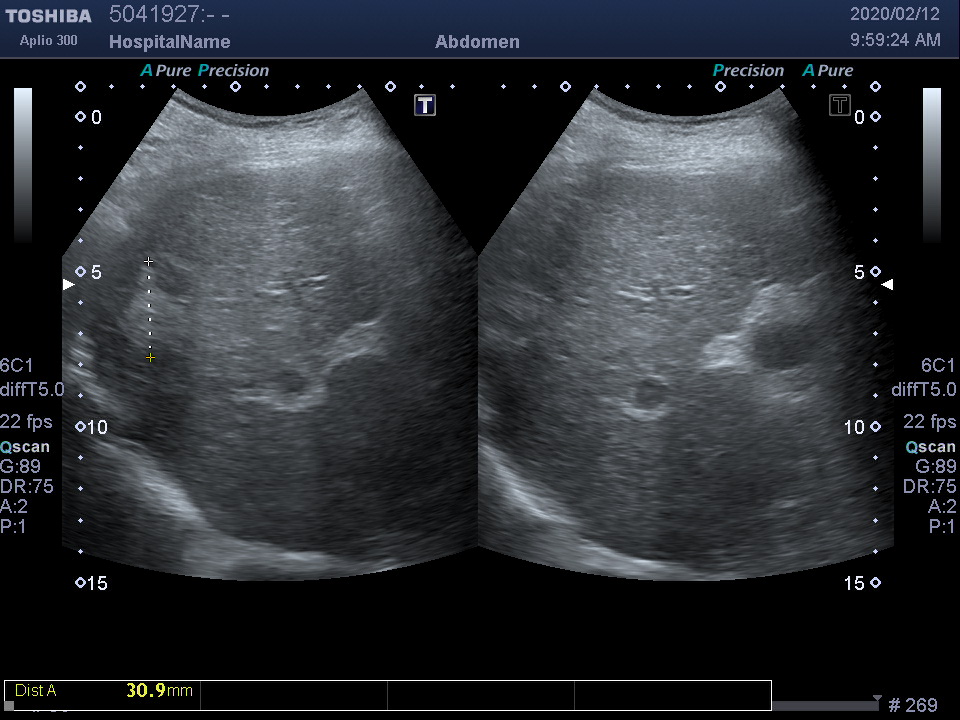Click the right A:2 parameter
This screenshot has width=960, height=720.
[942, 506]
